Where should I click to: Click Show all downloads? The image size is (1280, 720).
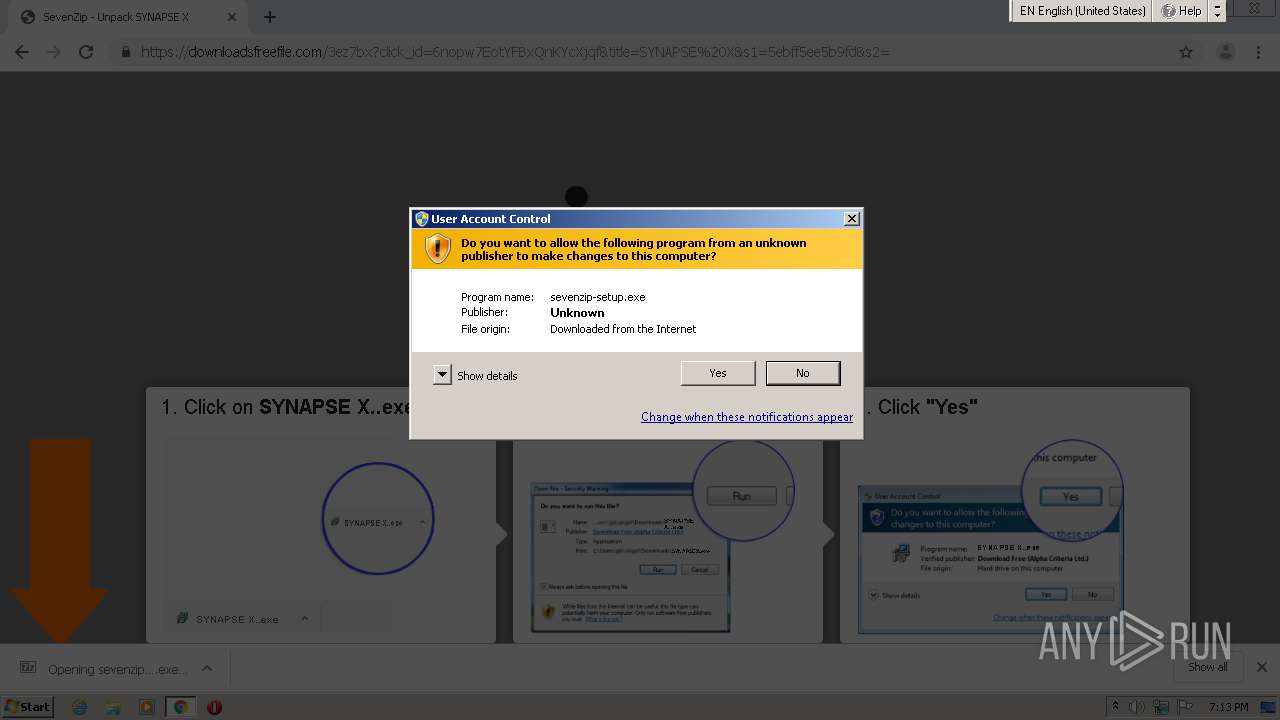(x=1208, y=667)
